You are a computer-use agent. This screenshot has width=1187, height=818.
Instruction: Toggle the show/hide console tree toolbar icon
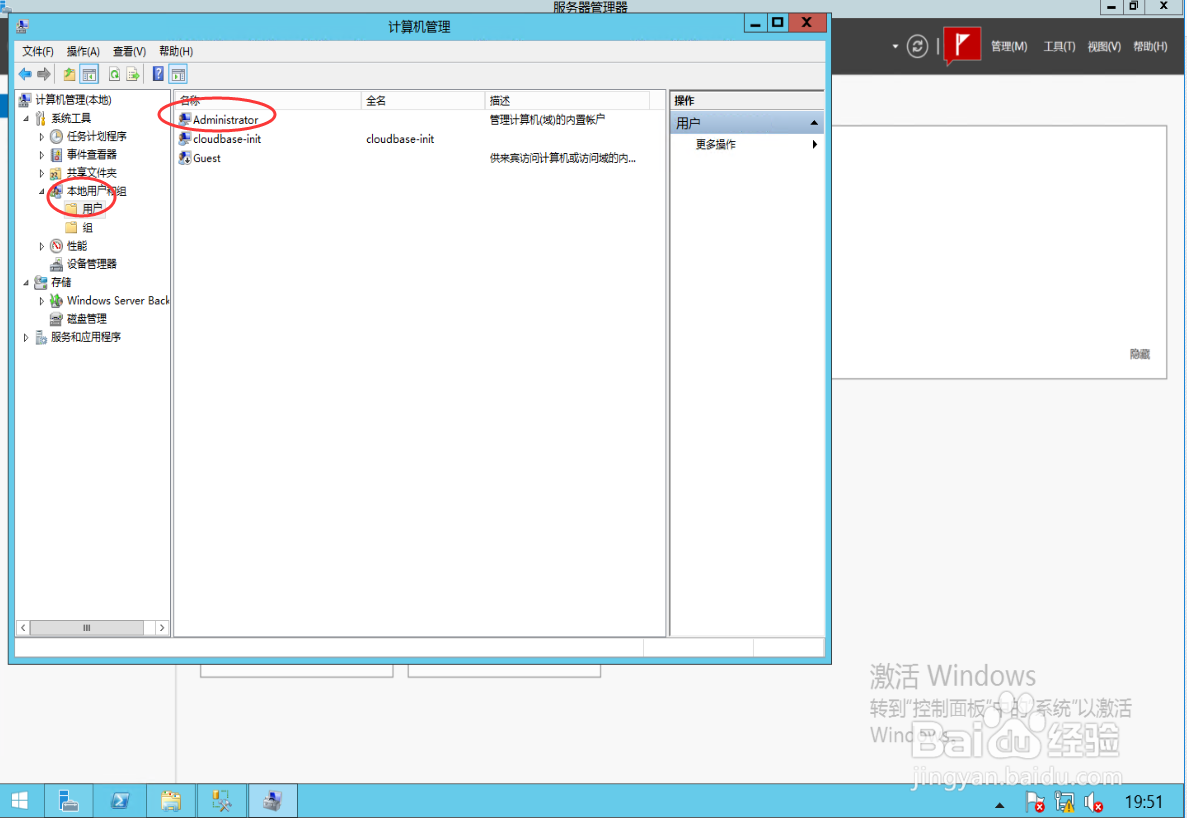point(89,74)
